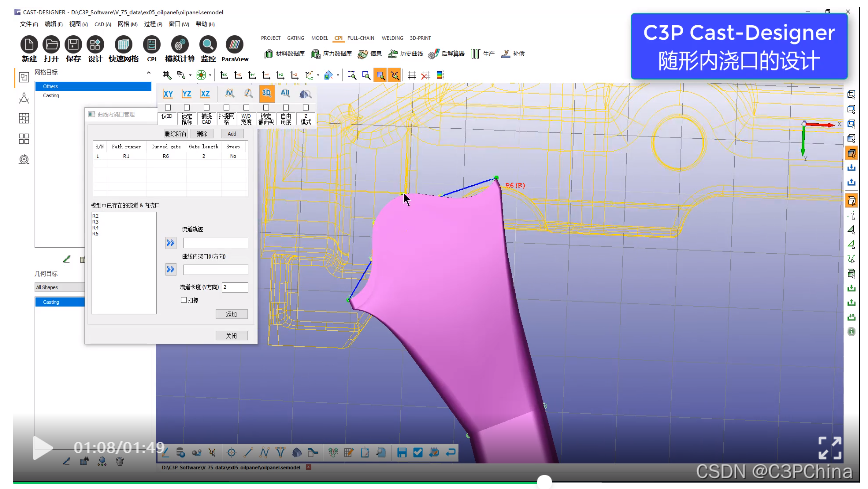The height and width of the screenshot is (489, 868).
Task: Open the All Shapes dropdown
Action: click(x=59, y=287)
